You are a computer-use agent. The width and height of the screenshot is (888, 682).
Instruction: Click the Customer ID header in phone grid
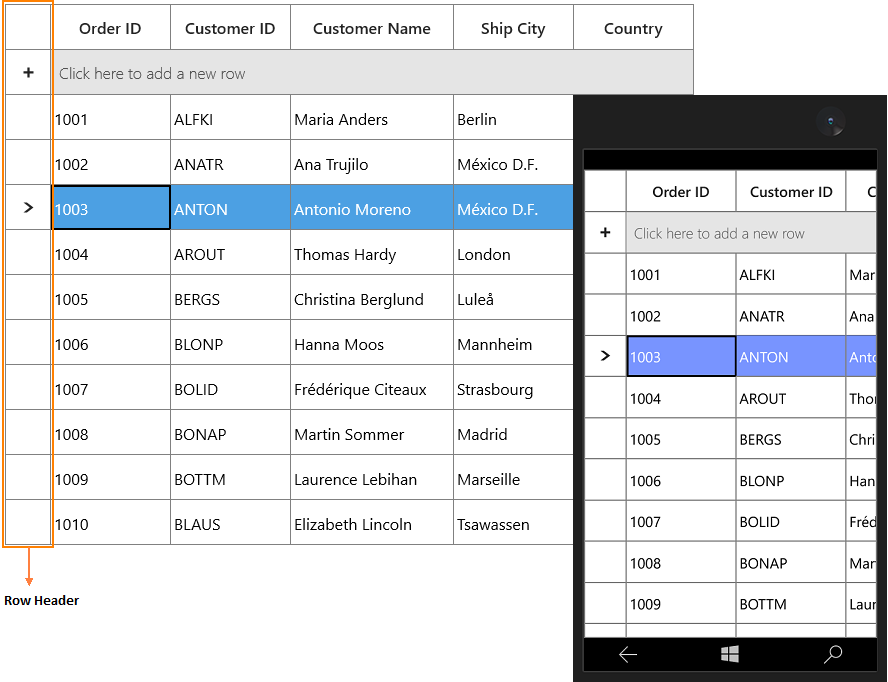791,192
